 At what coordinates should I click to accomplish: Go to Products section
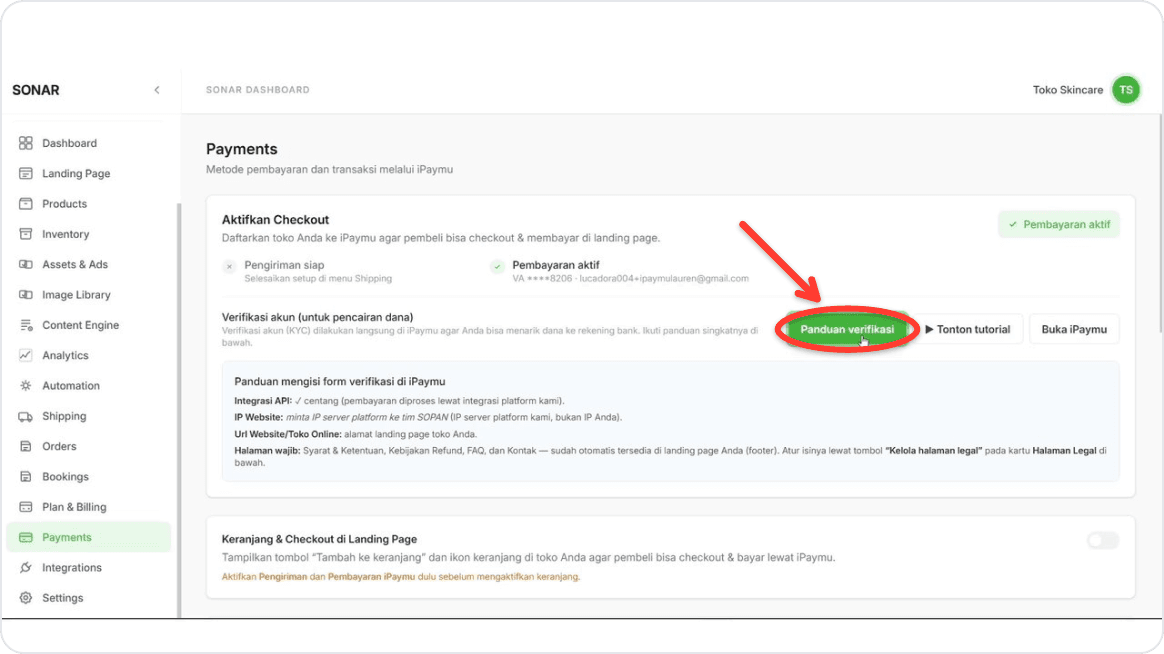(x=88, y=203)
